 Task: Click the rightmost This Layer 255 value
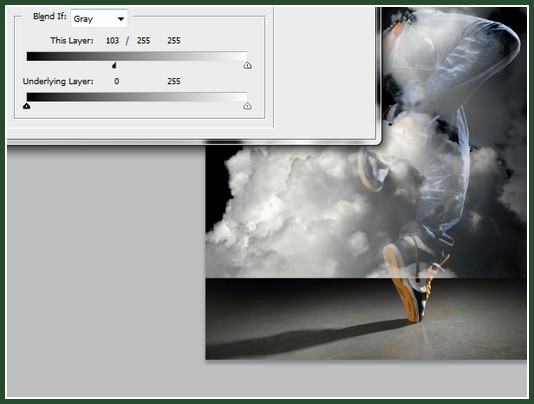point(174,41)
